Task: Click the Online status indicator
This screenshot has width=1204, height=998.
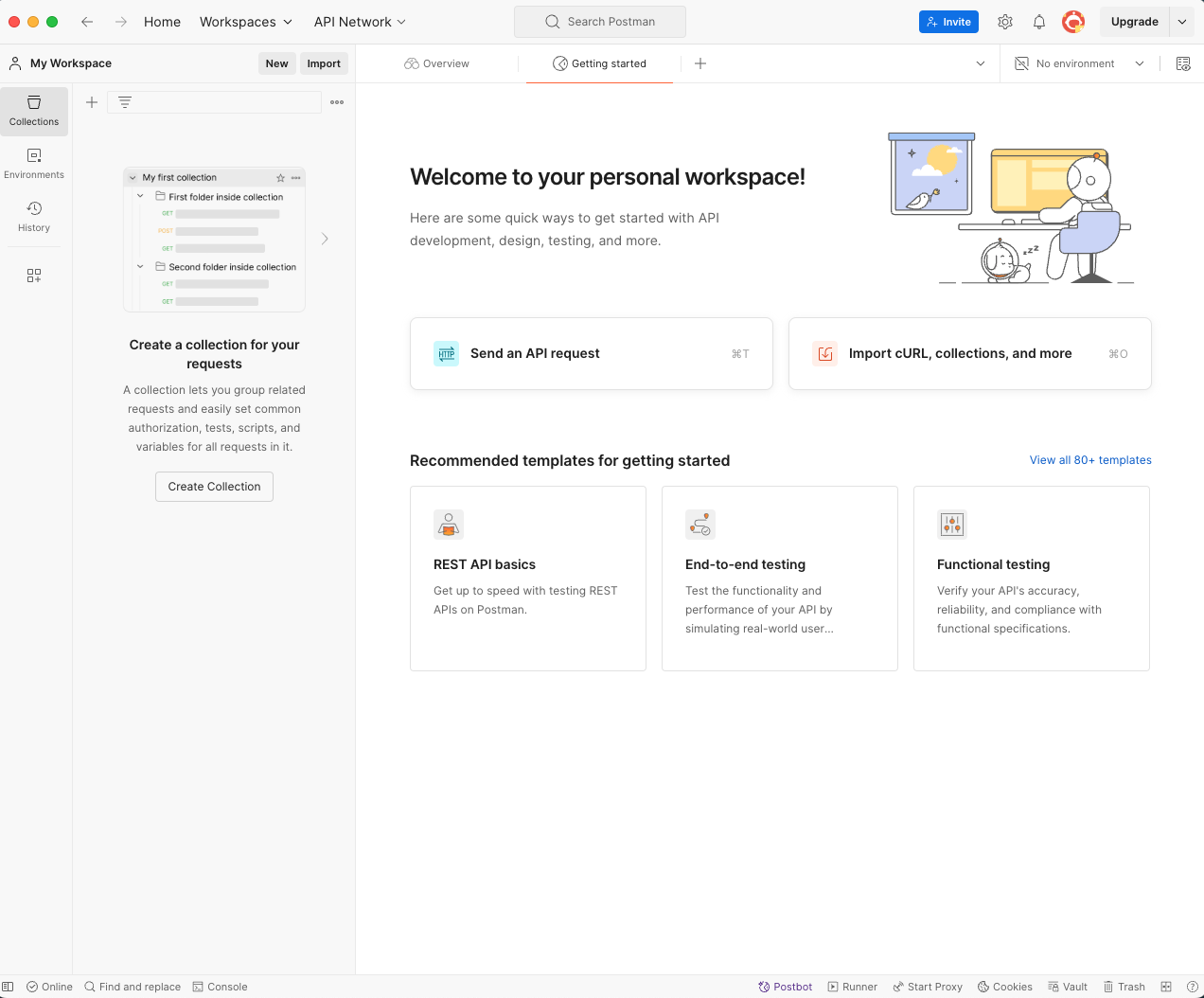Action: tap(49, 987)
